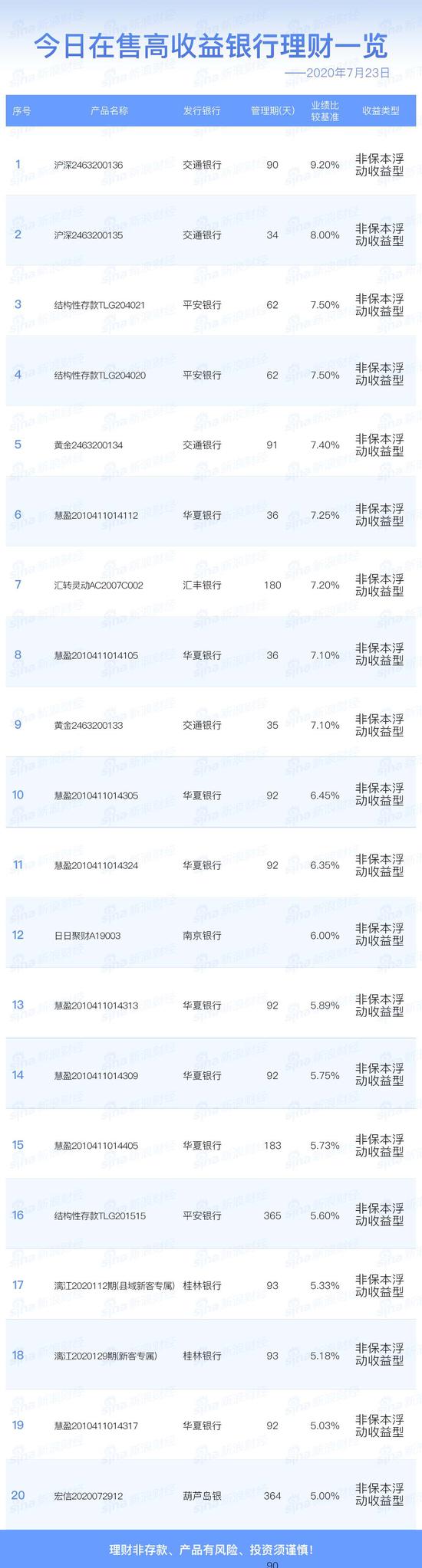The image size is (422, 1568).
Task: Click product 黄金2463200134
Action: coord(89,445)
